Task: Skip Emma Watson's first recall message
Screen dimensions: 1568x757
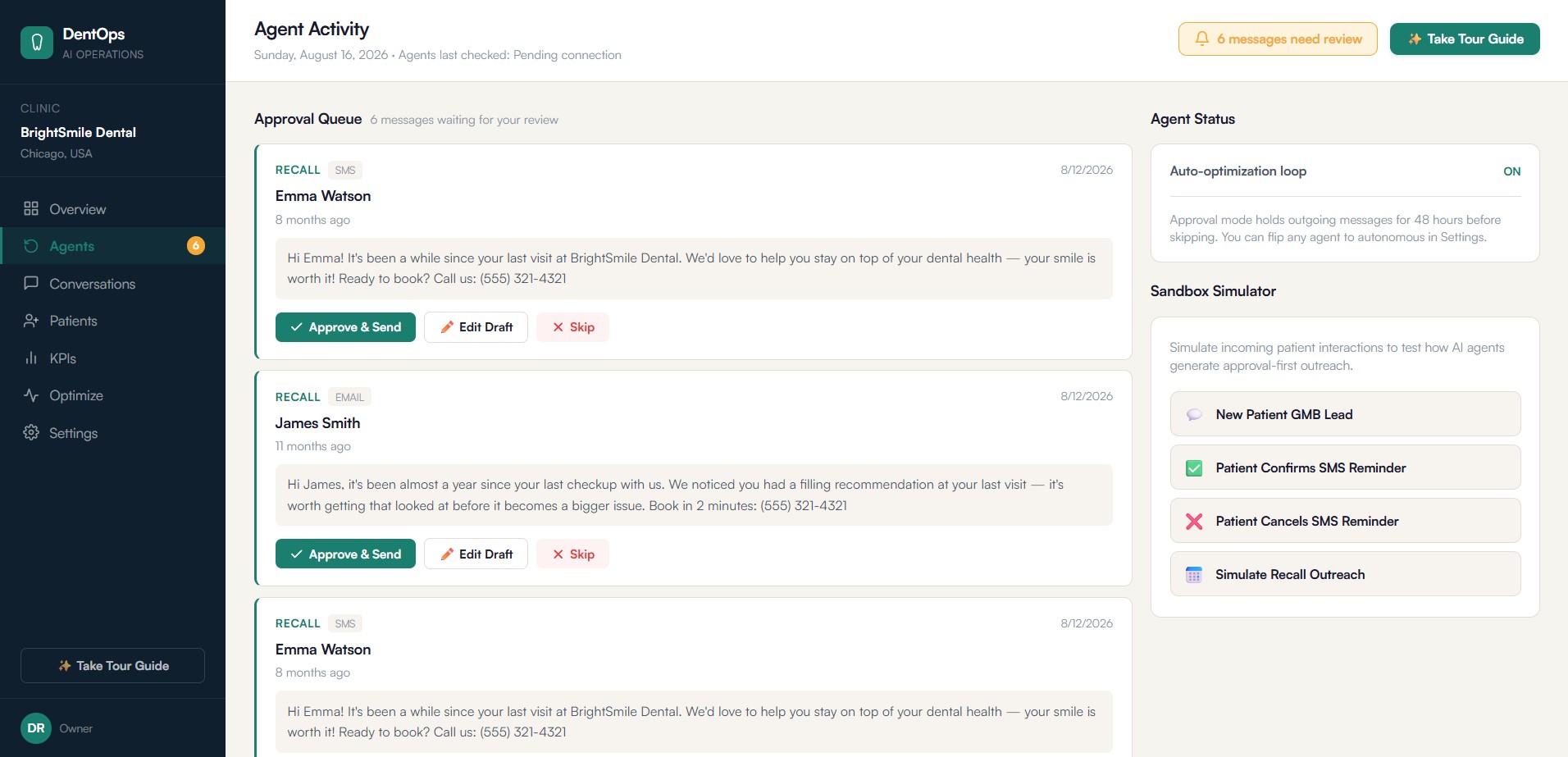Action: click(x=572, y=327)
